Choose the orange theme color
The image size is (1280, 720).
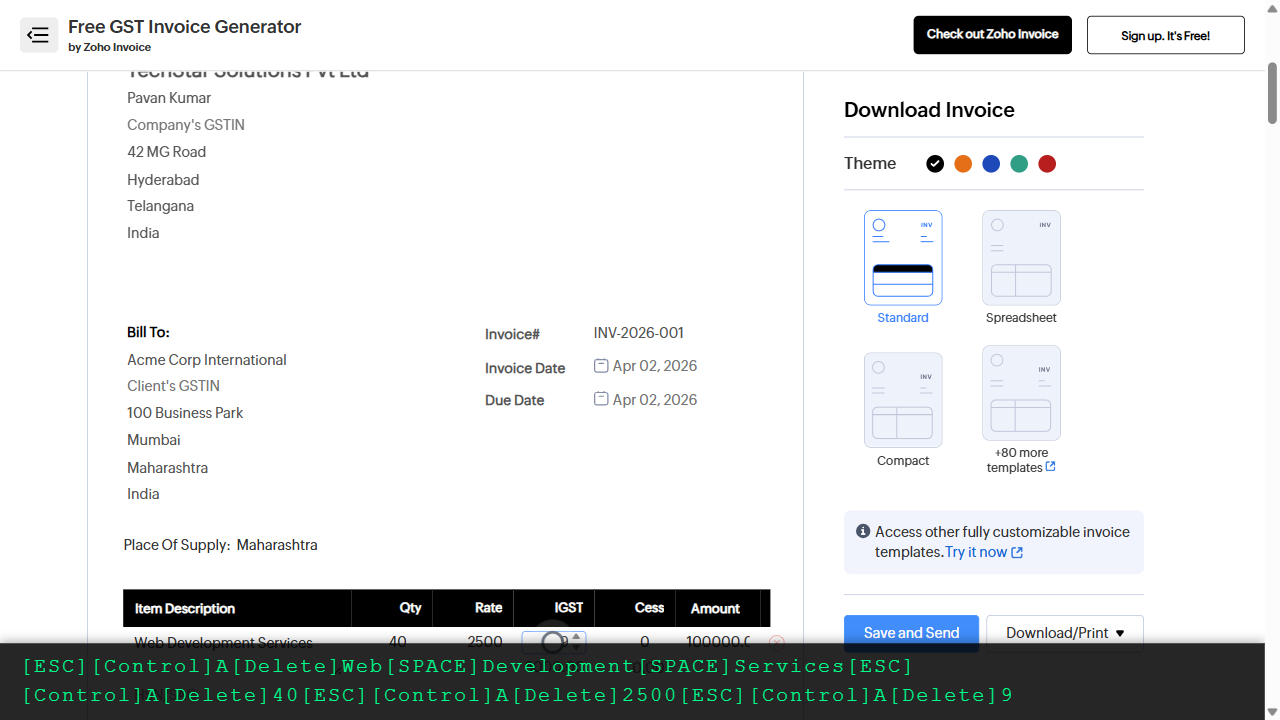pyautogui.click(x=963, y=164)
